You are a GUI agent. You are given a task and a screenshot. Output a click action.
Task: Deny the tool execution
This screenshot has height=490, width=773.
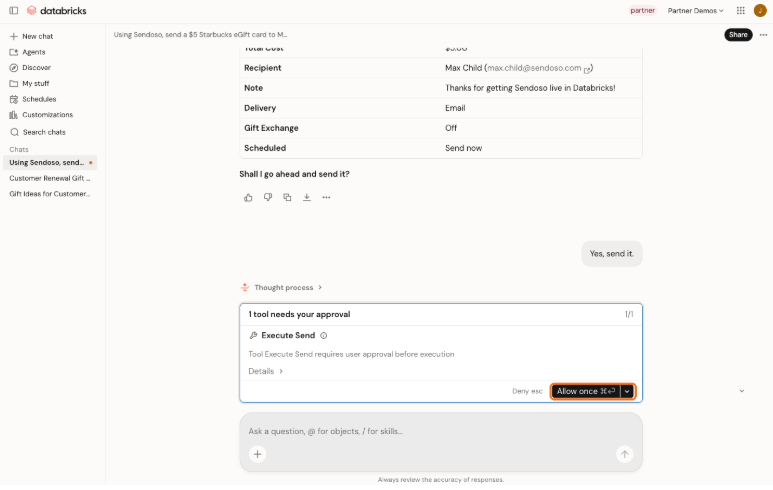pyautogui.click(x=527, y=391)
